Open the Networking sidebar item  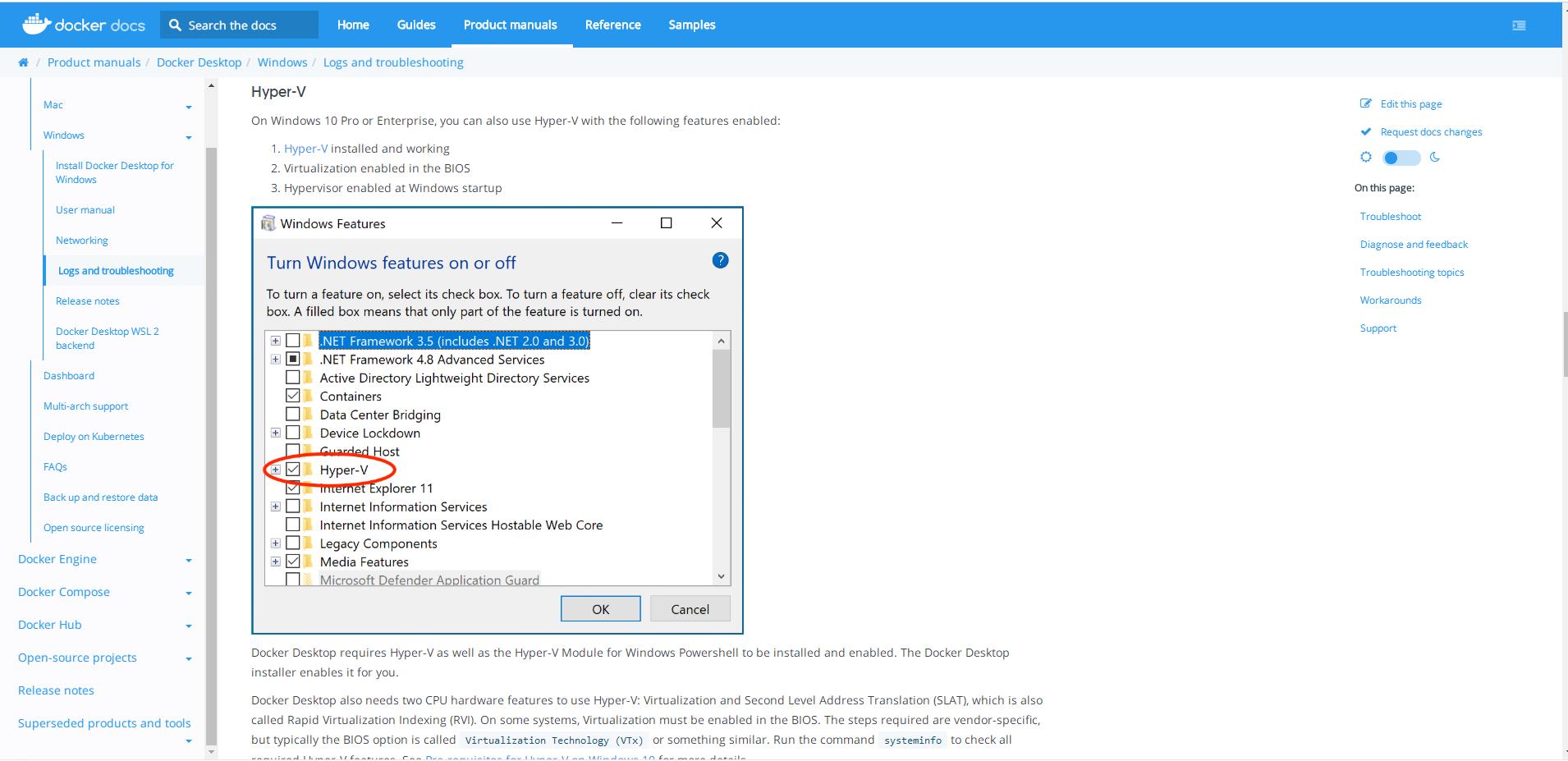click(x=82, y=241)
